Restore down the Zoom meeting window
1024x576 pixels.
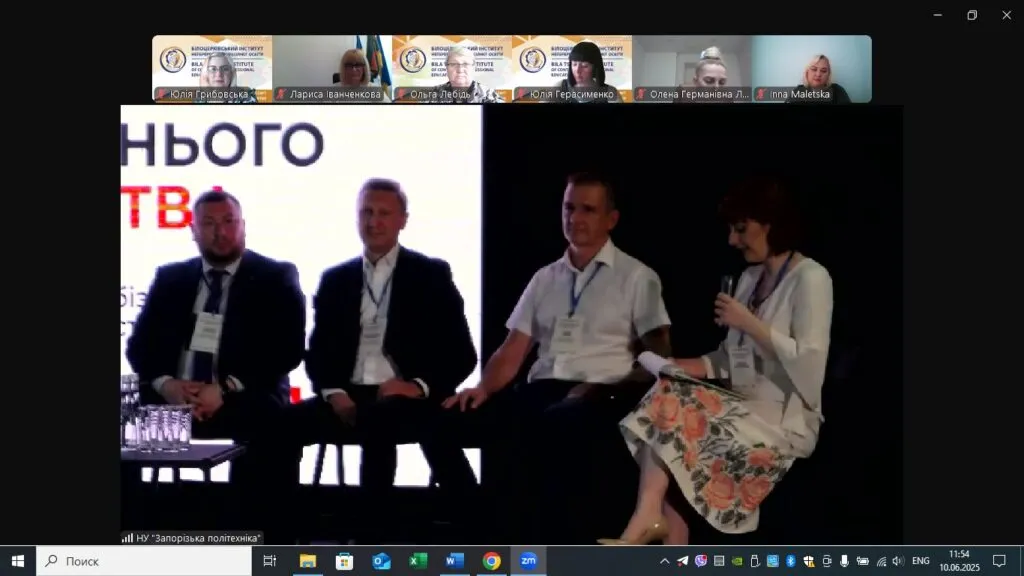(972, 15)
